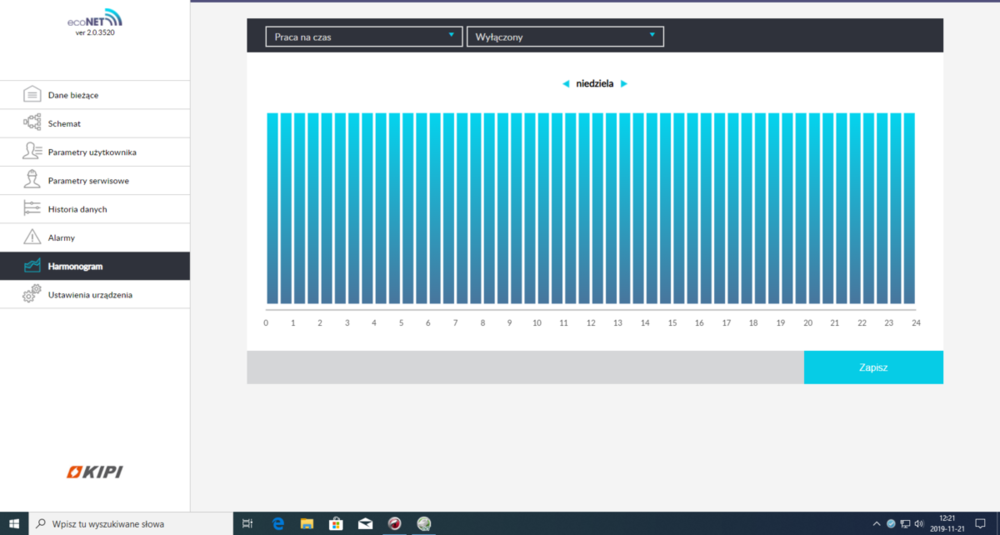The height and width of the screenshot is (535, 1000).
Task: Switch to Historia danych menu entry
Action: (x=77, y=209)
